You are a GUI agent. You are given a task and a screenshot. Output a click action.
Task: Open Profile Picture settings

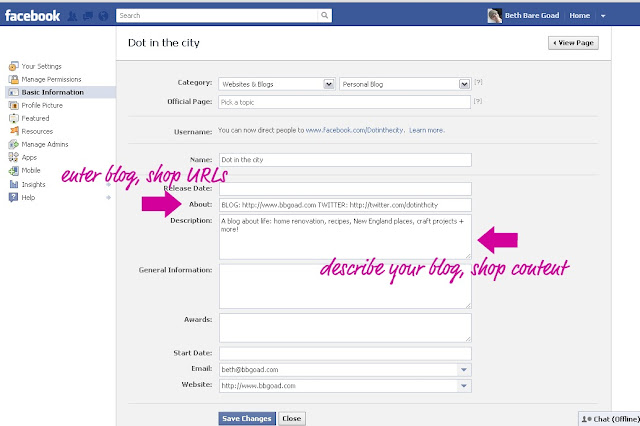point(42,105)
